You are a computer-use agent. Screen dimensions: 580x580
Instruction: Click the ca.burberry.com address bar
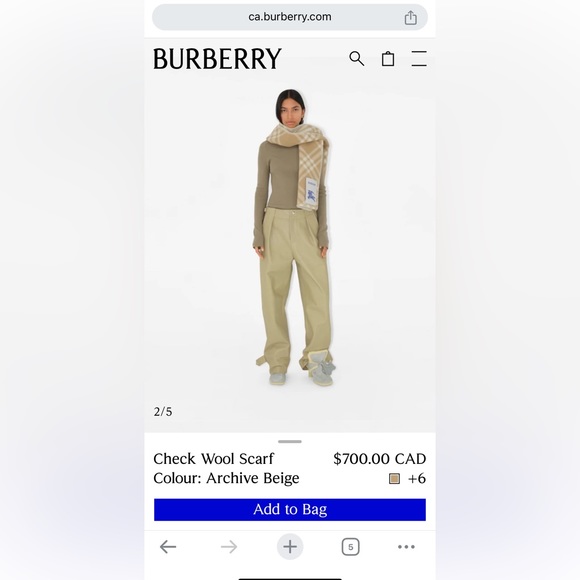pos(290,17)
